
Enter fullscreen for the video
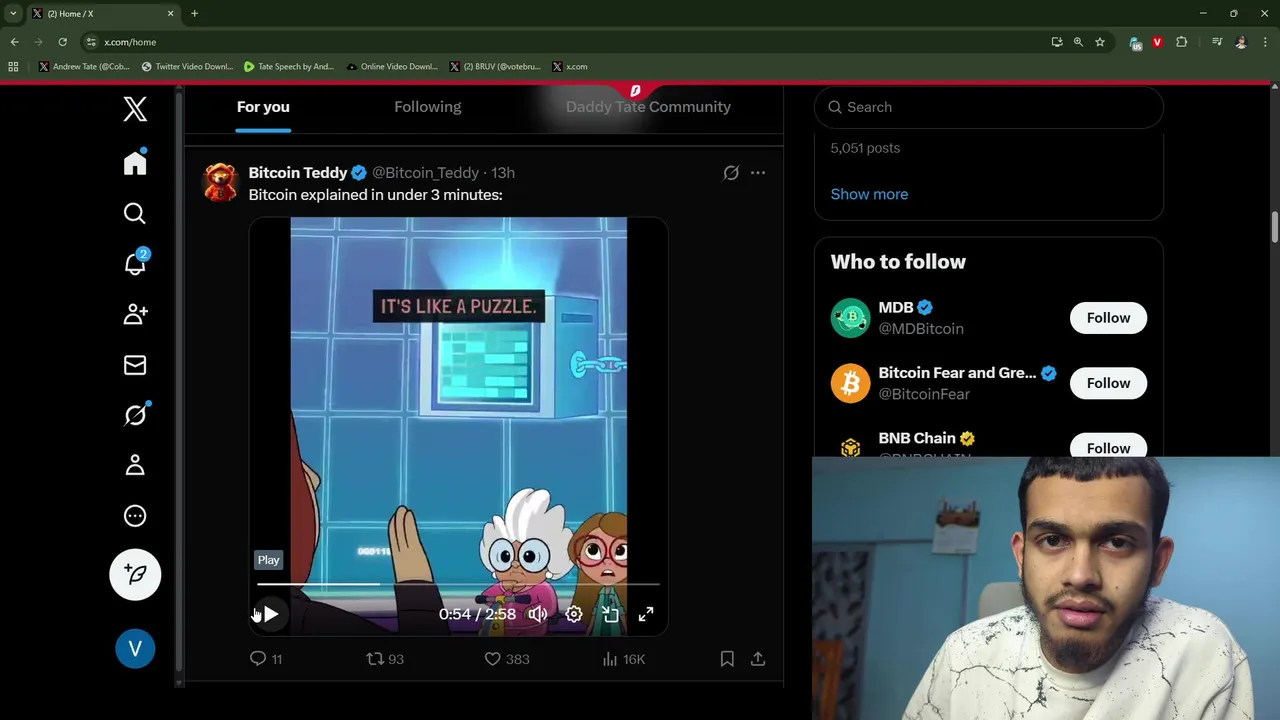[x=646, y=614]
